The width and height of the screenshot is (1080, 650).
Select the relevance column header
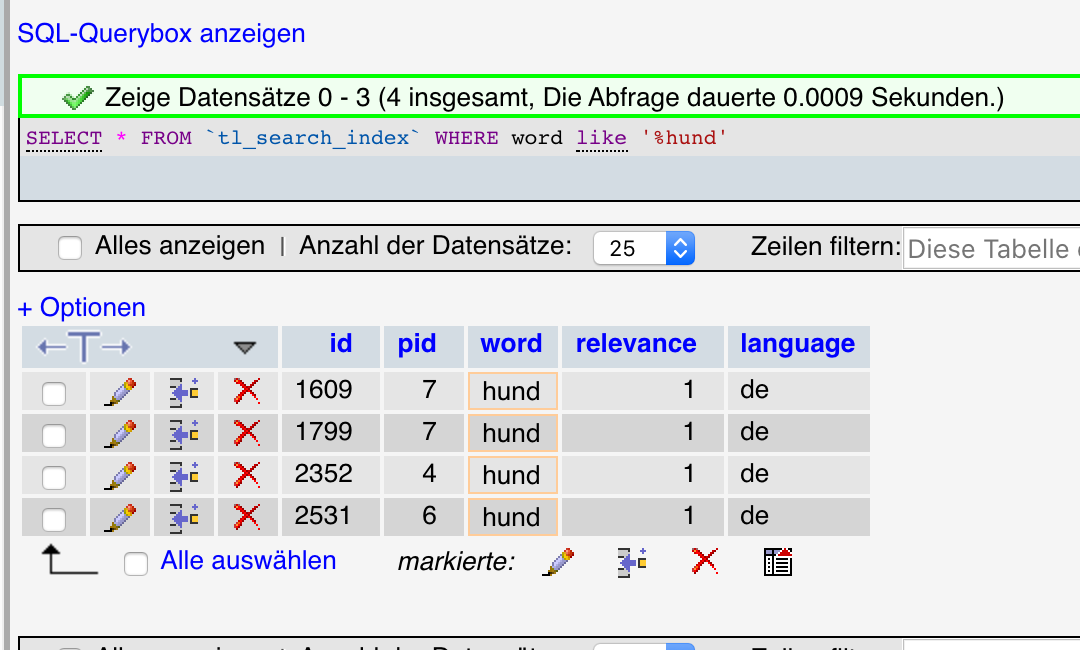pyautogui.click(x=635, y=344)
